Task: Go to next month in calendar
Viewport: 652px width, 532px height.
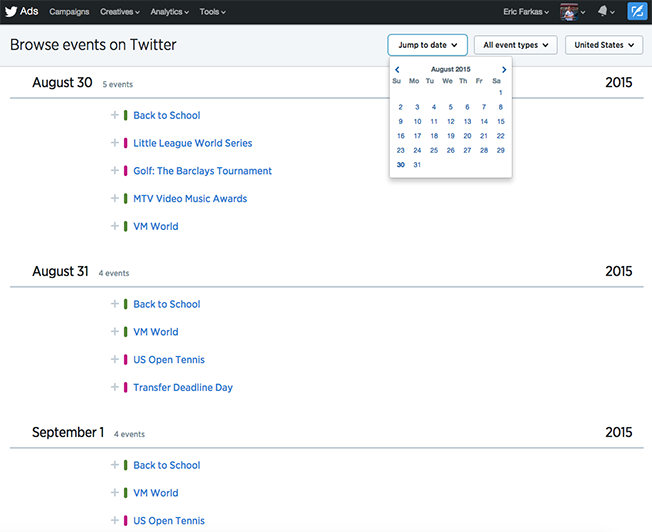Action: pyautogui.click(x=504, y=70)
